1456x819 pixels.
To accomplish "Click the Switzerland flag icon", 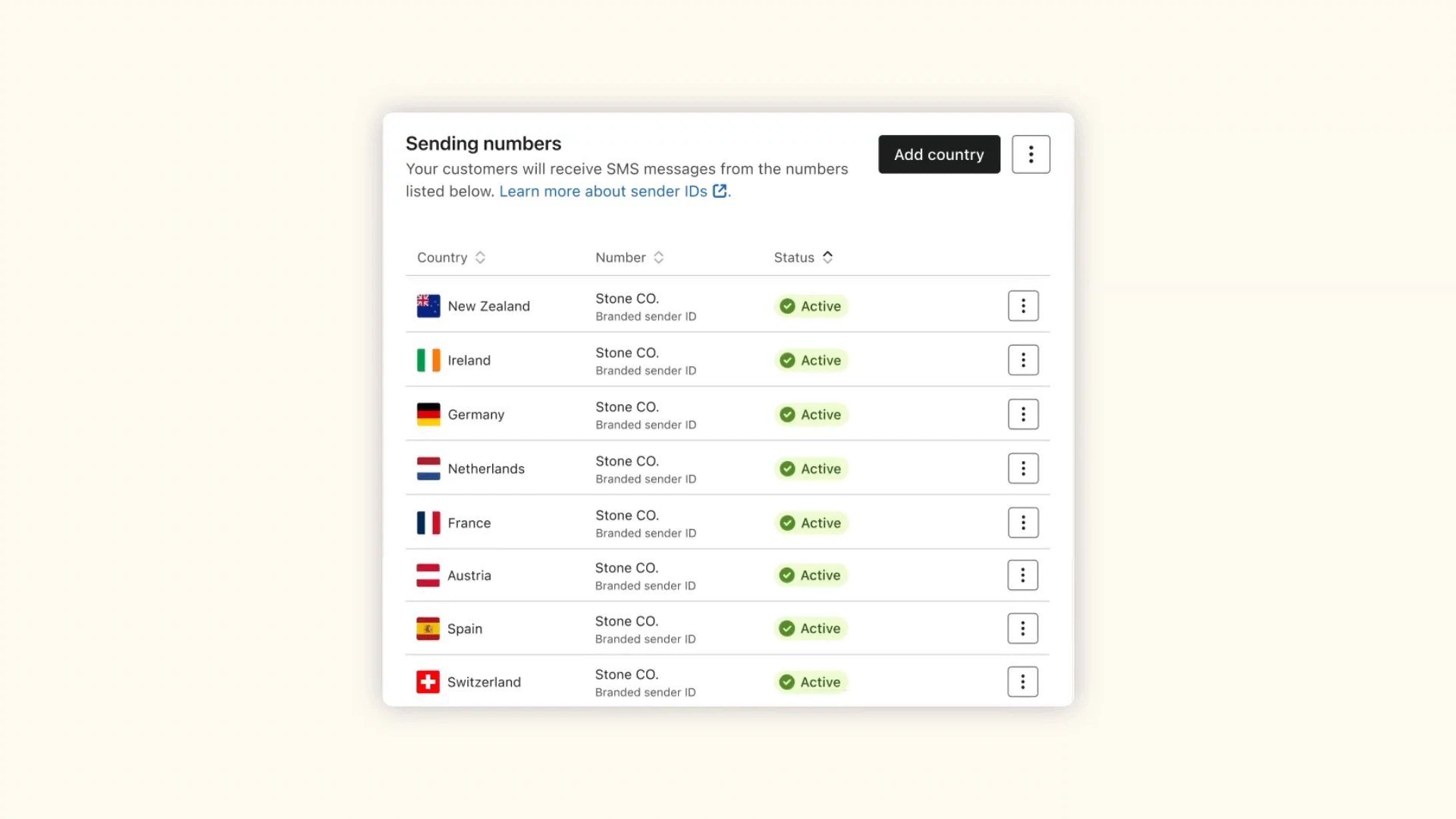I will tap(428, 682).
